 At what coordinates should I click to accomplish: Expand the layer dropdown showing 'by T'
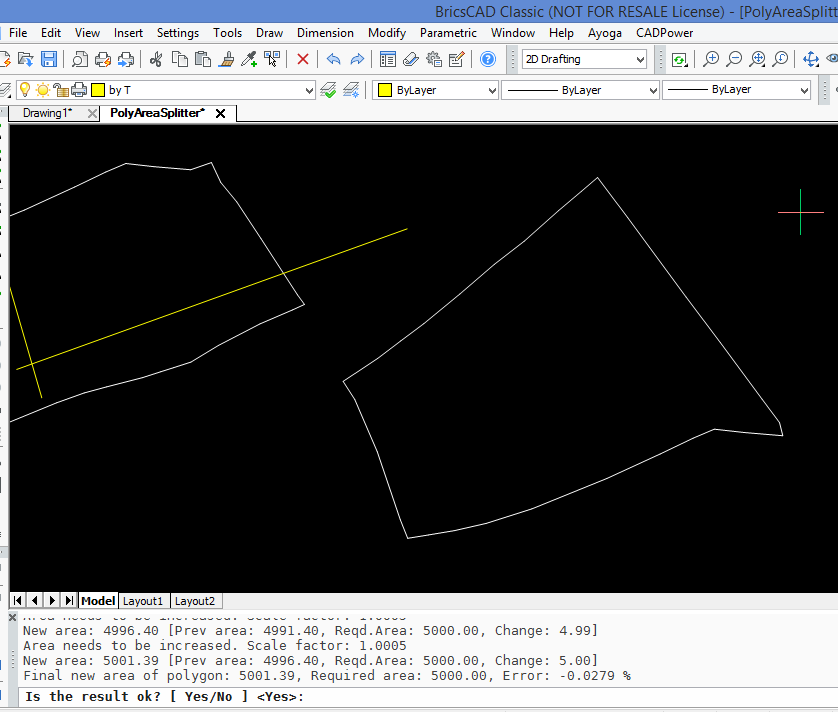307,91
